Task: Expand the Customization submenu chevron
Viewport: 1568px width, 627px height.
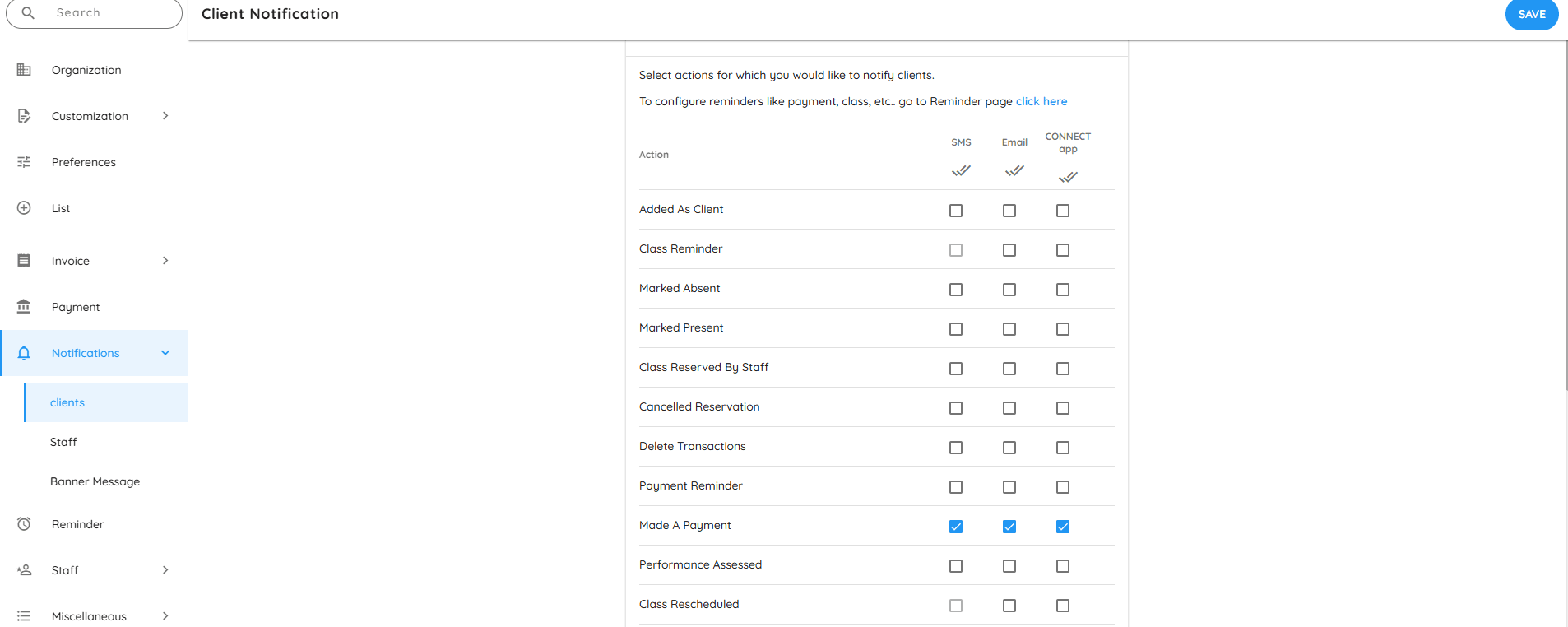Action: click(165, 116)
